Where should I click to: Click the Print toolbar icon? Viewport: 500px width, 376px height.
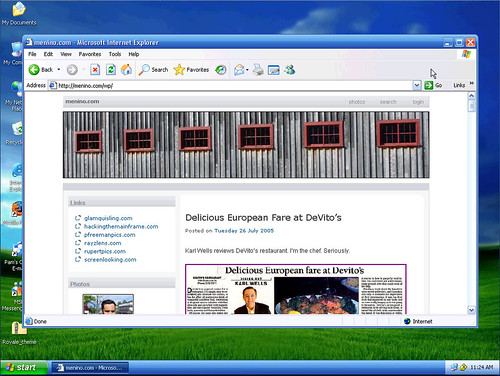[258, 70]
